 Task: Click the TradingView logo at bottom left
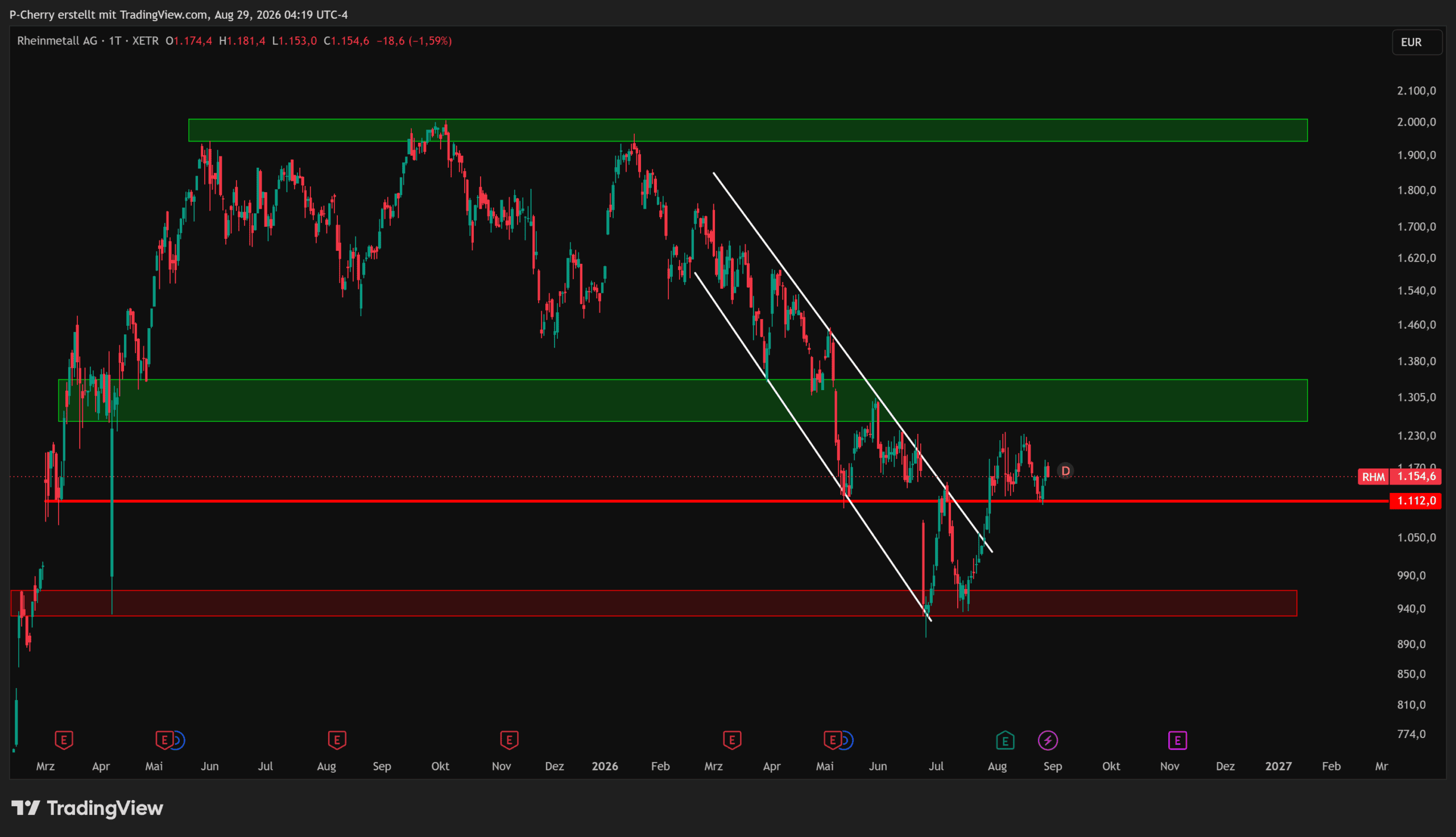(88, 808)
